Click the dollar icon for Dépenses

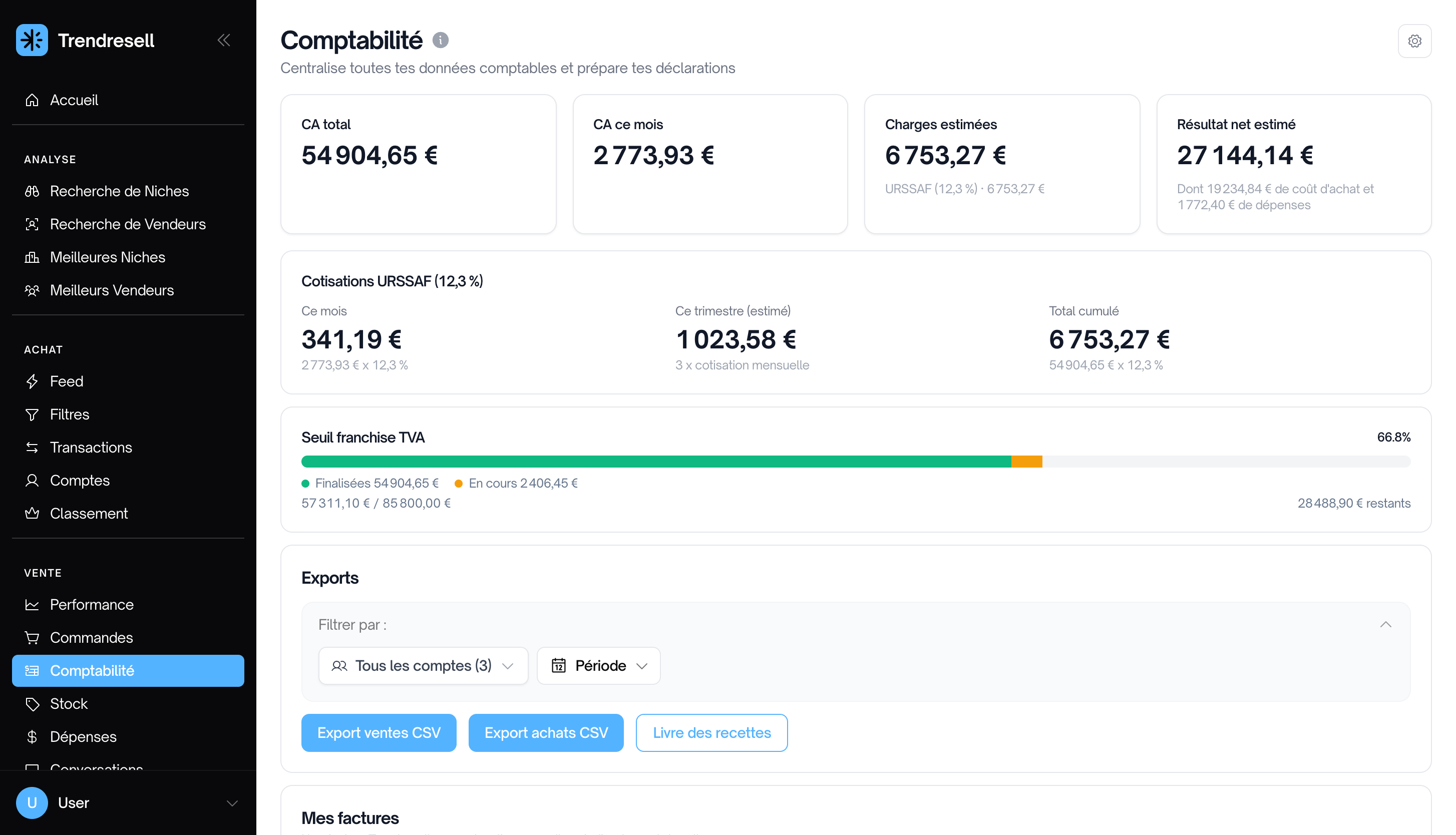coord(32,736)
